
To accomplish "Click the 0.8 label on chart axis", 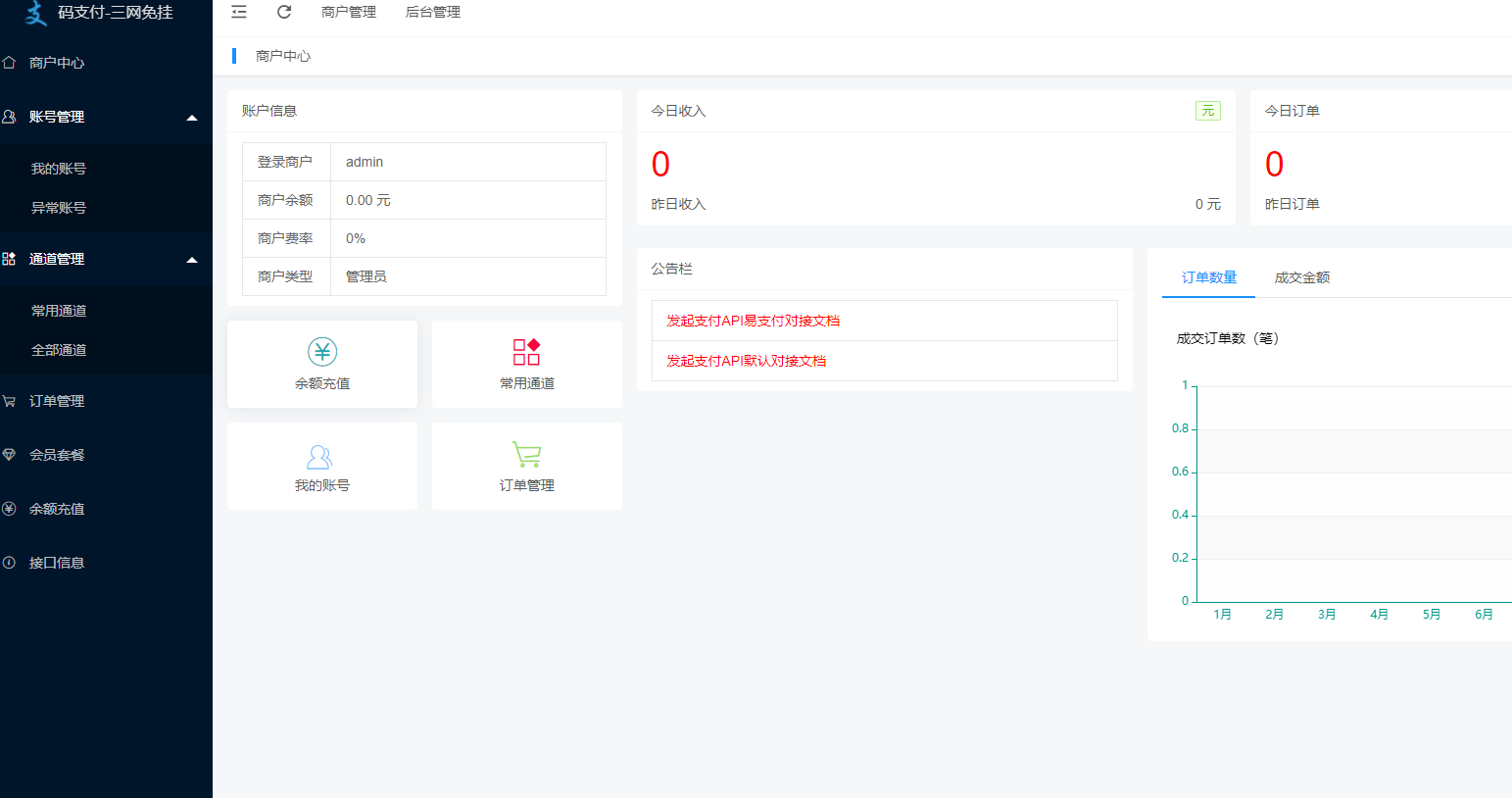I will 1180,428.
